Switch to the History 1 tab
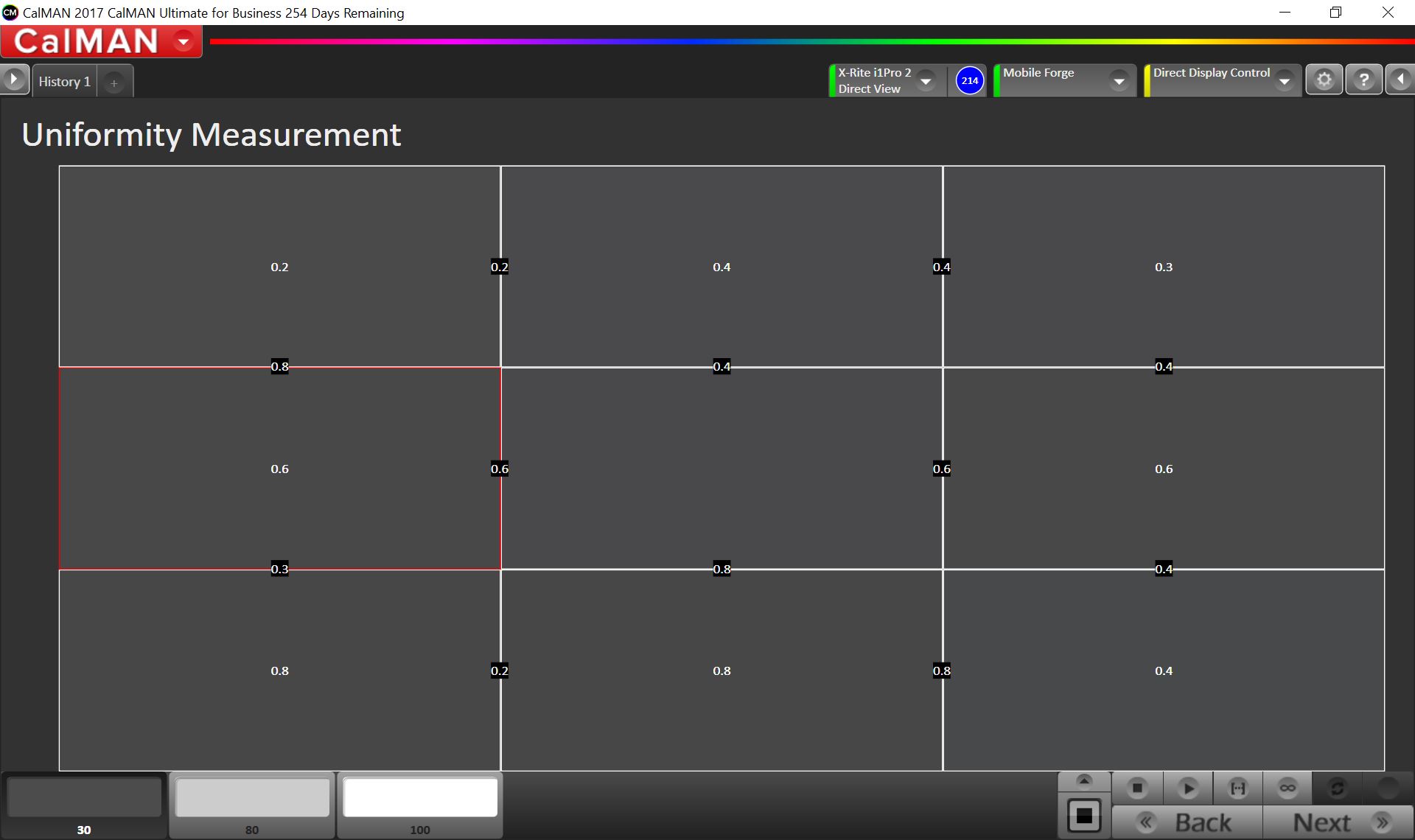 [65, 82]
